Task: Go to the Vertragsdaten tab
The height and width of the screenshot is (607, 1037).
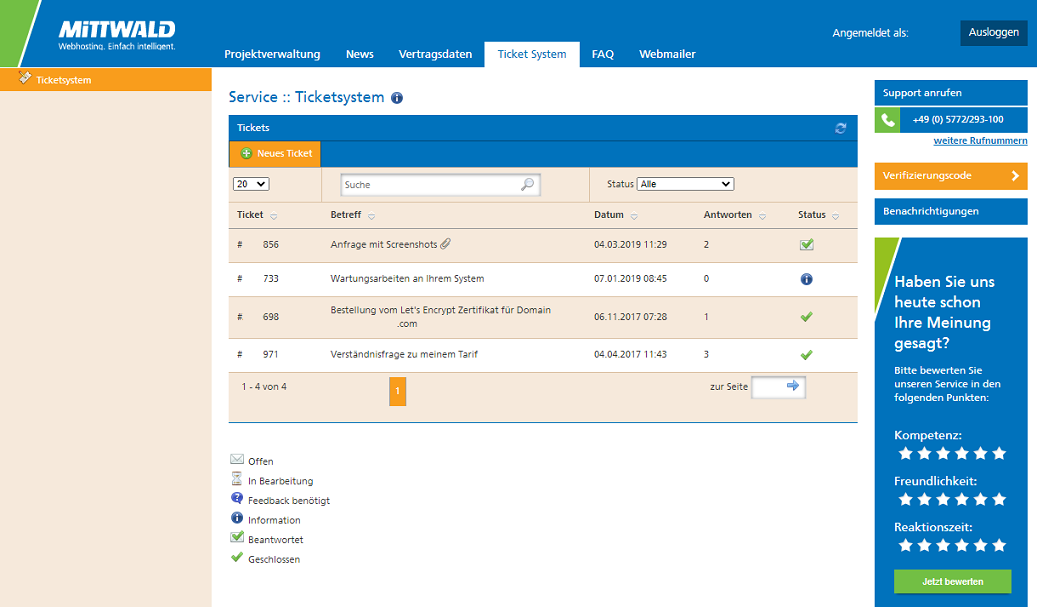Action: pos(435,54)
